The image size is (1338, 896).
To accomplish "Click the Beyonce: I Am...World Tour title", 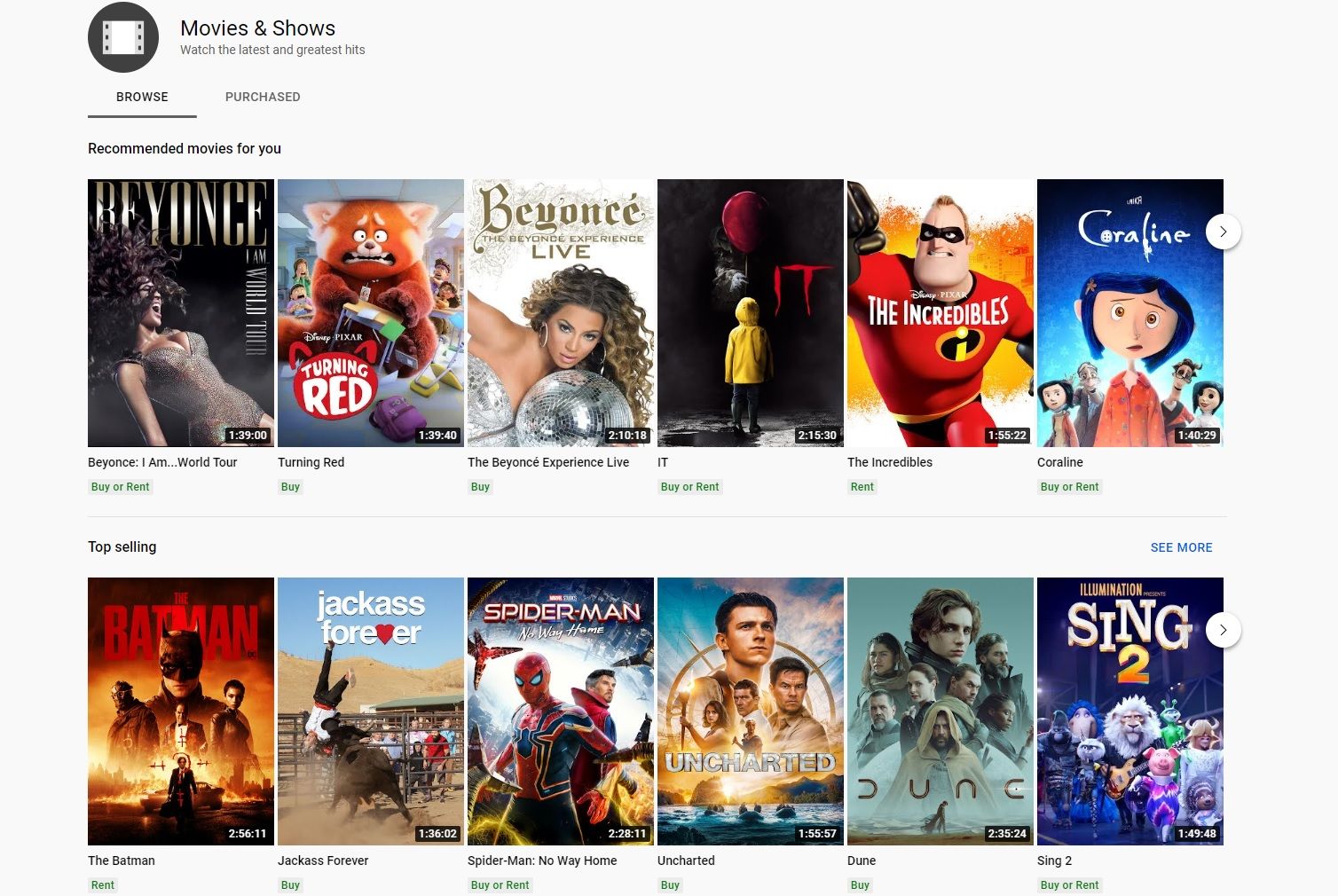I will 162,462.
